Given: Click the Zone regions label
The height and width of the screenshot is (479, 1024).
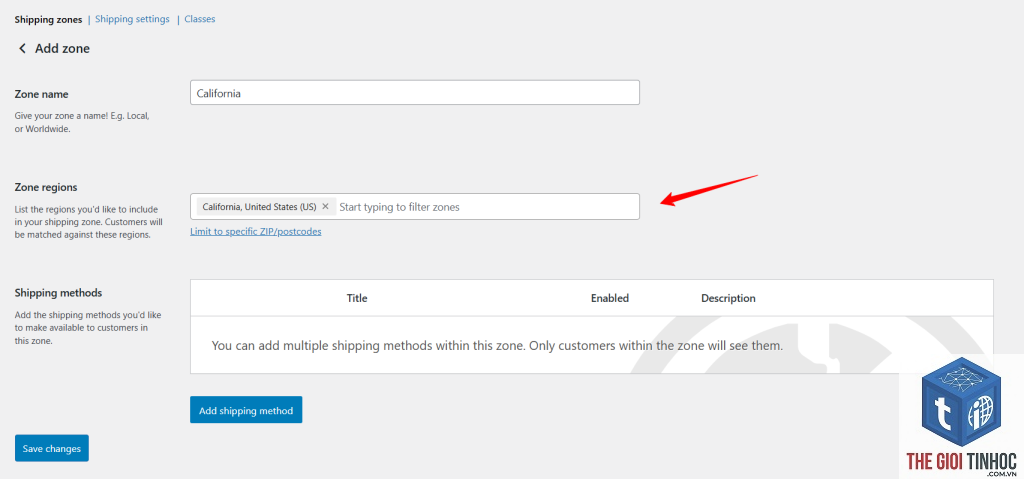Looking at the screenshot, I should (x=46, y=188).
